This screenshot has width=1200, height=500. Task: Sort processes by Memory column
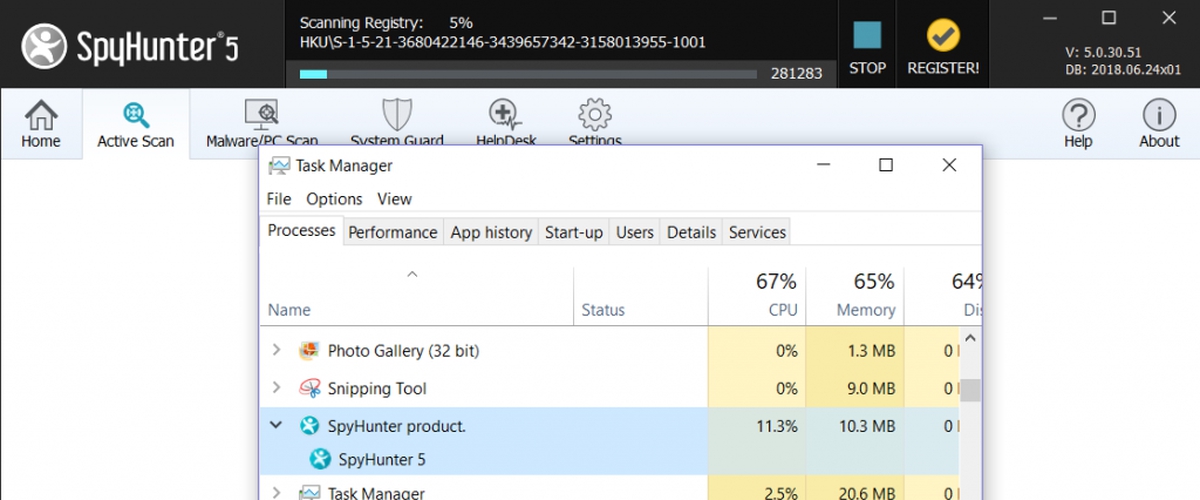point(854,296)
